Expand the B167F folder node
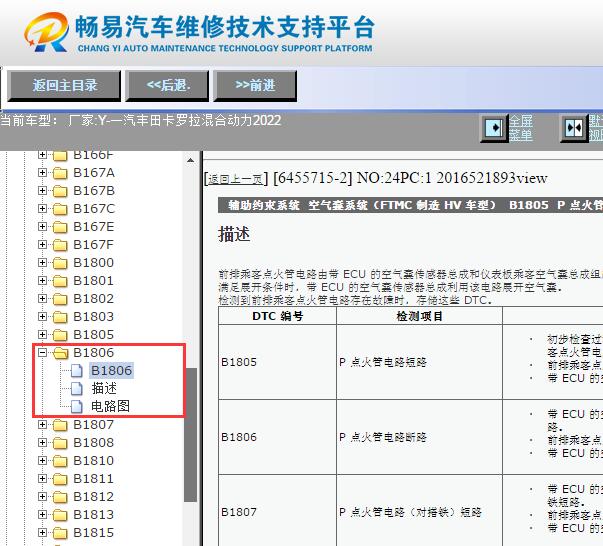 (x=43, y=245)
